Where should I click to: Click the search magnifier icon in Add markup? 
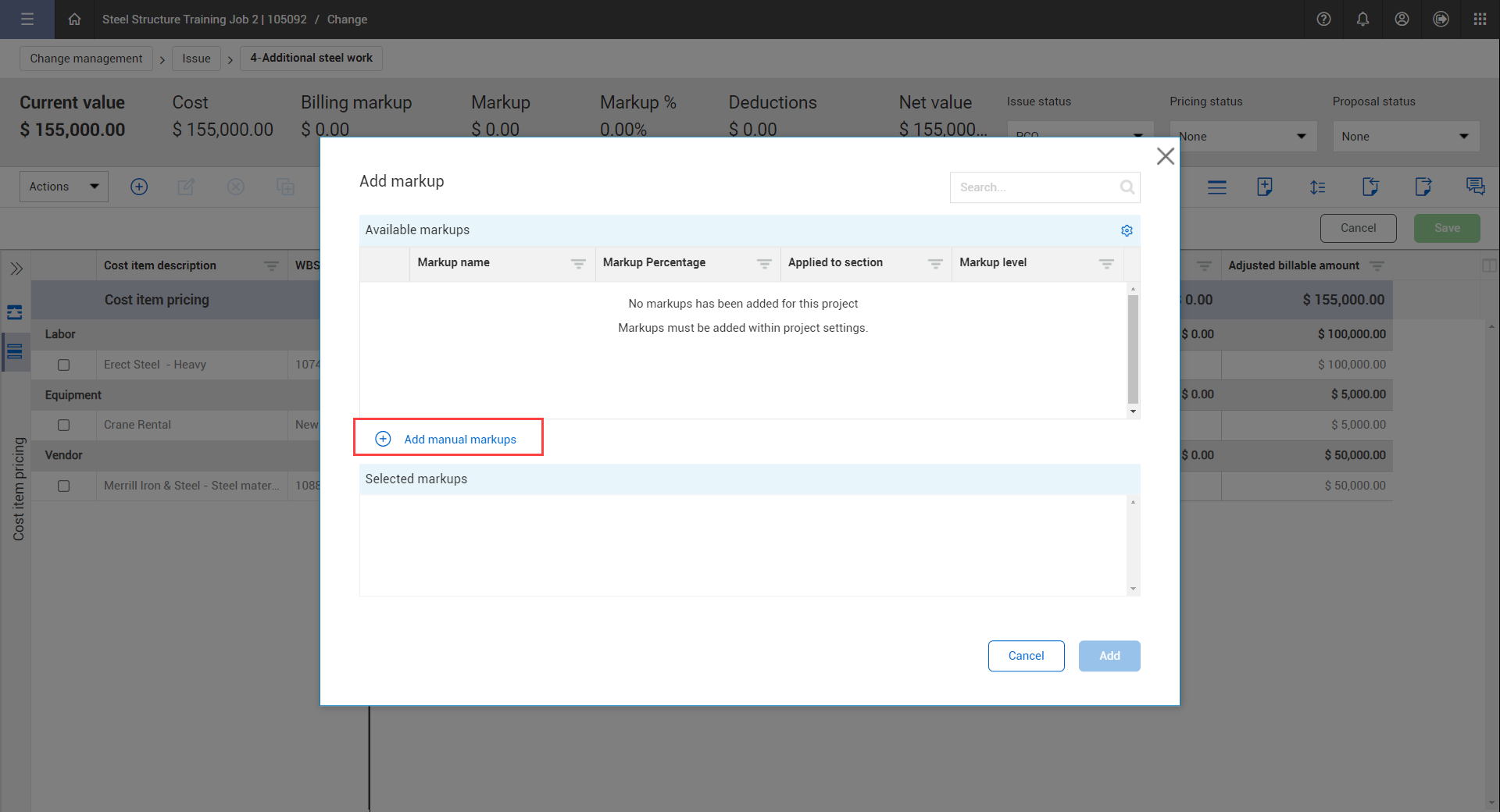[x=1127, y=187]
